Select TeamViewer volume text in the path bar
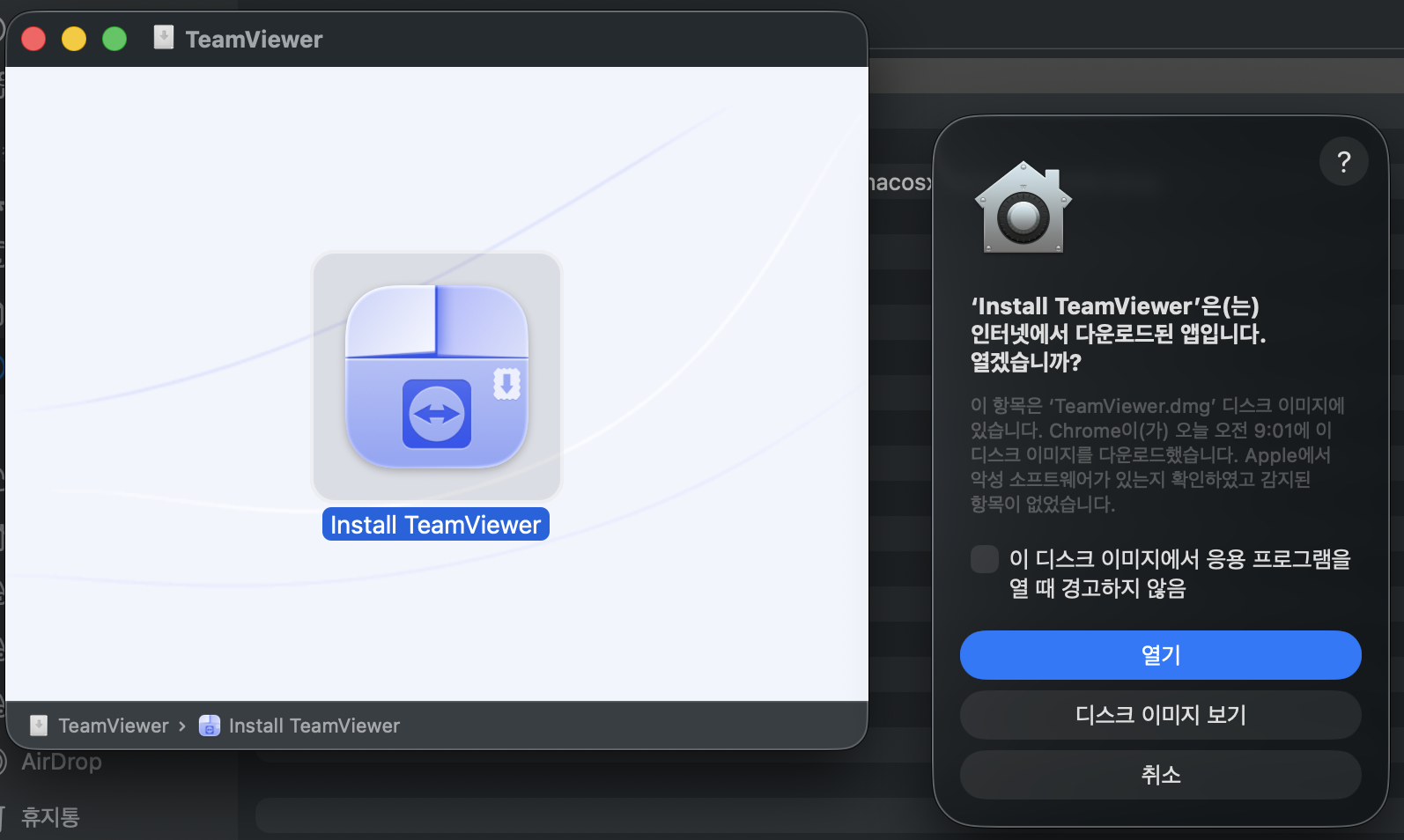The image size is (1404, 840). [114, 726]
